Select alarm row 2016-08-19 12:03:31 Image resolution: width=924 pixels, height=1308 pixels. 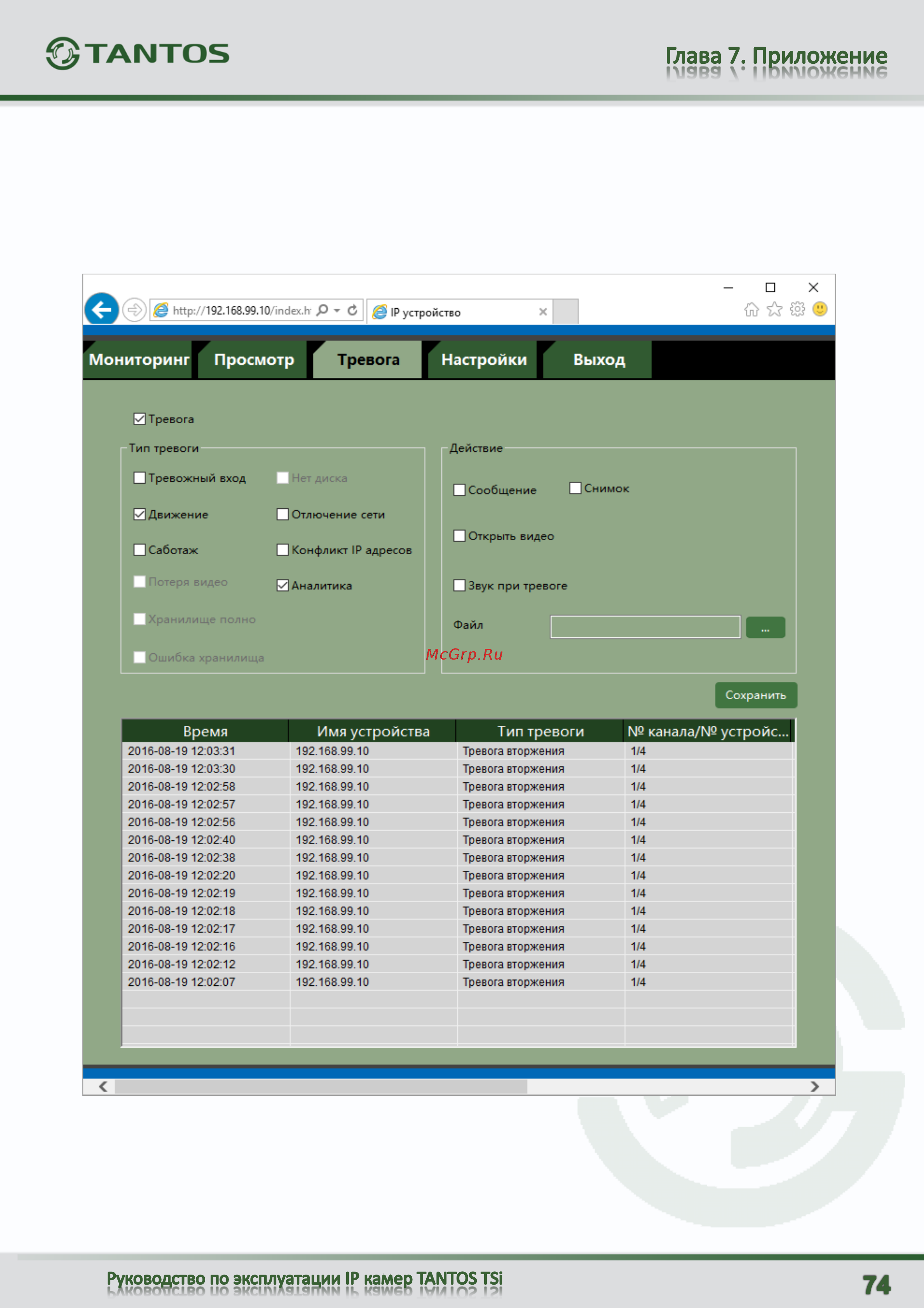pos(457,751)
